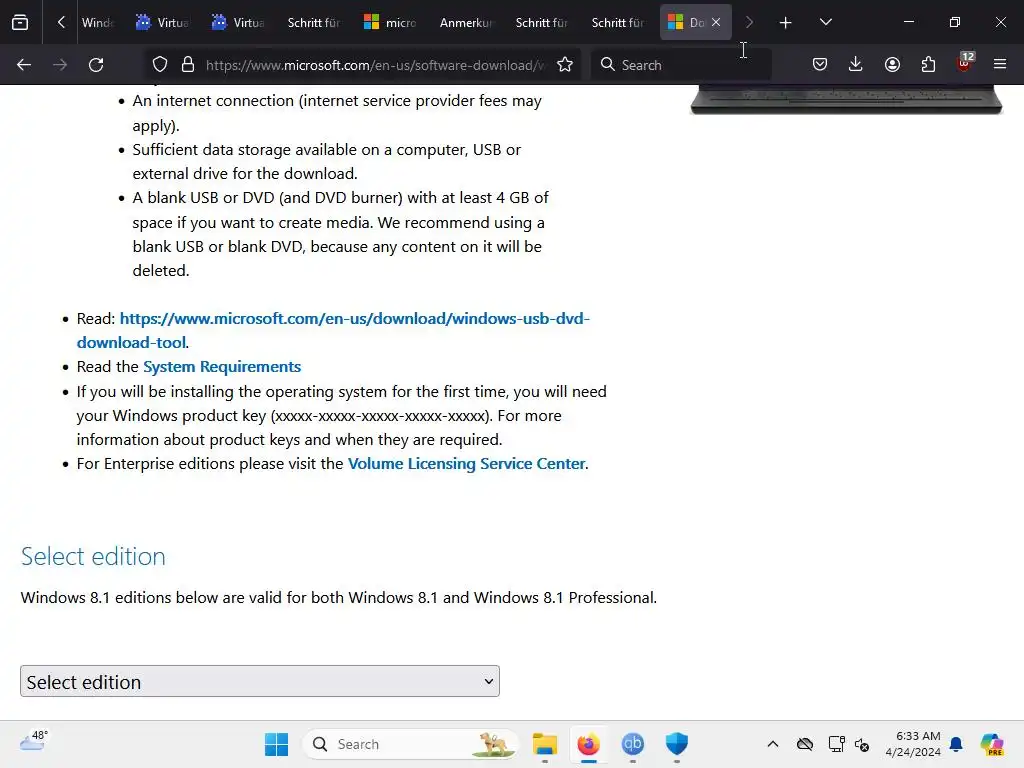Screen dimensions: 1024x768
Task: Open the Downloads panel
Action: coord(856,65)
